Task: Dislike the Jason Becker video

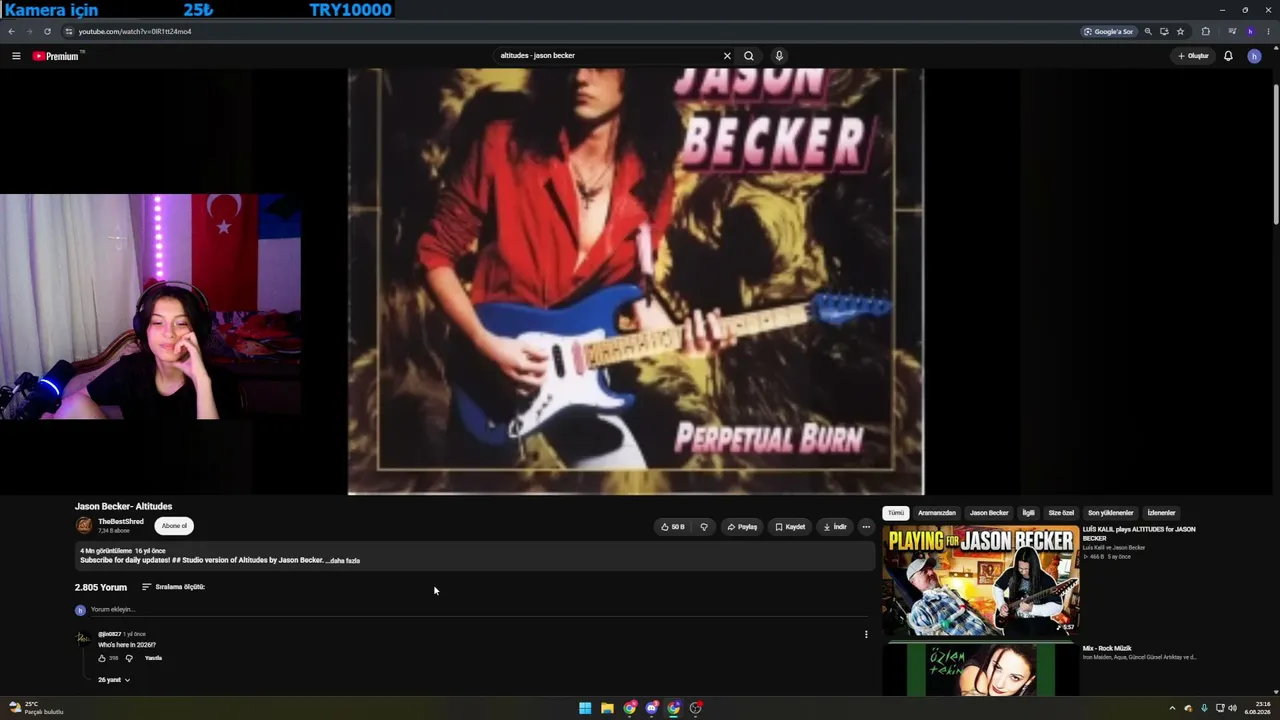Action: click(704, 527)
